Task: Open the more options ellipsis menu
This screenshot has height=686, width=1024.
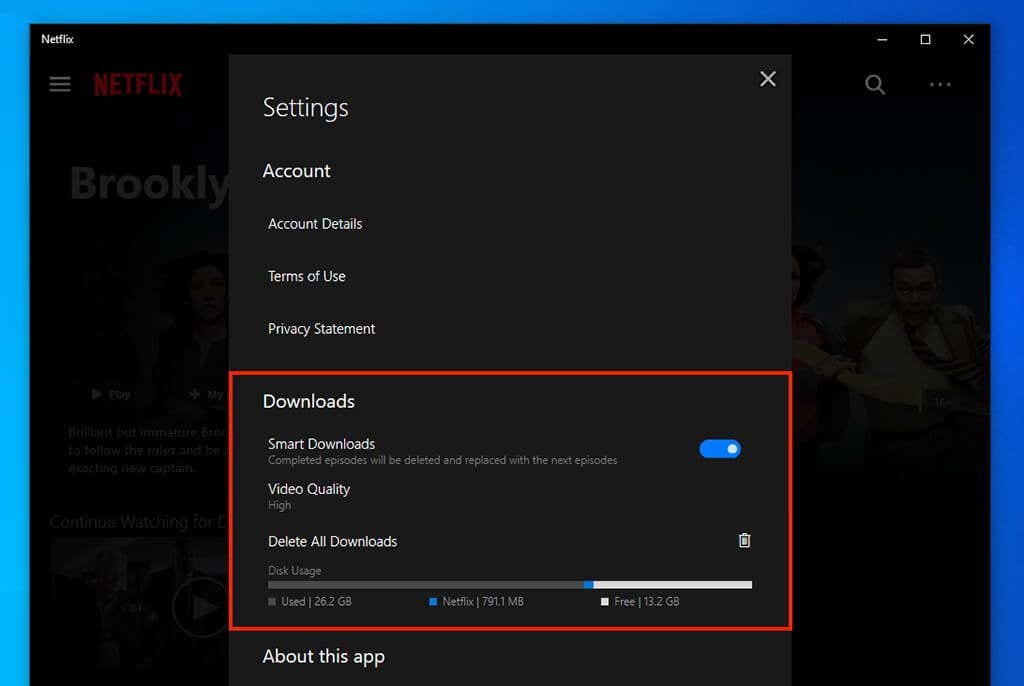Action: 939,85
